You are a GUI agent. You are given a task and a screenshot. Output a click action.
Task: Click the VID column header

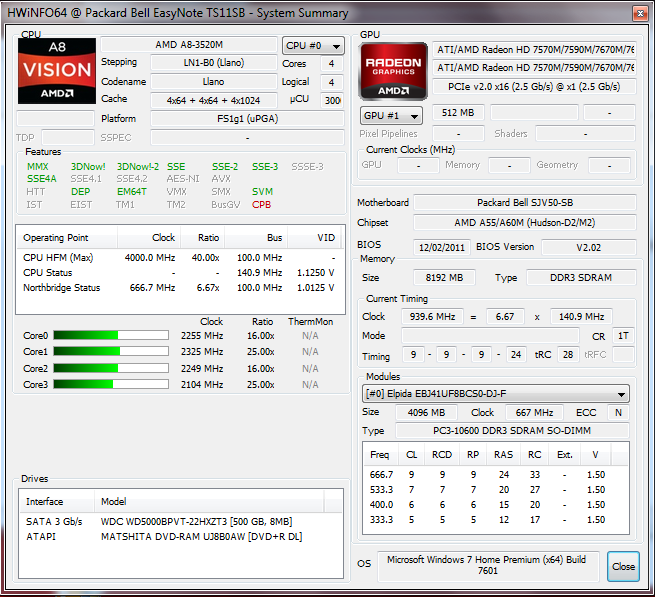click(x=314, y=238)
